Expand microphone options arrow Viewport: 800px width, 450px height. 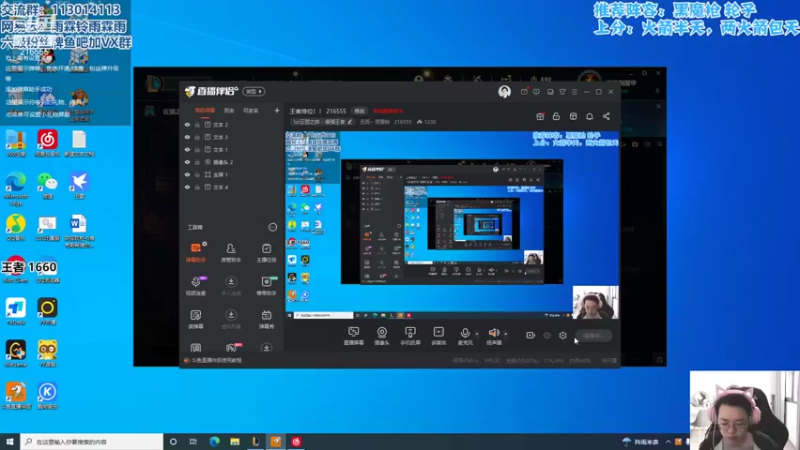[477, 334]
